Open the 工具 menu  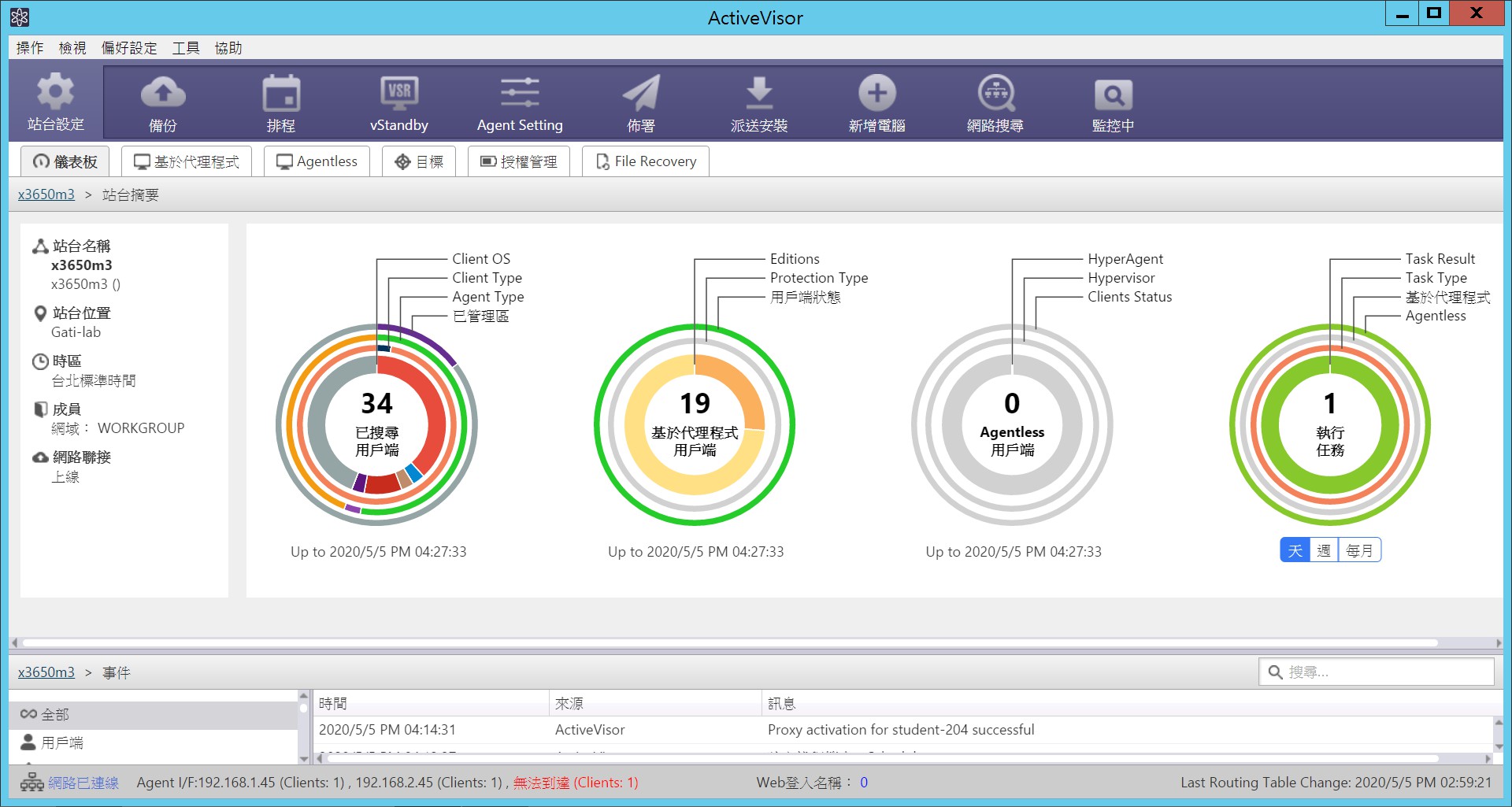[x=186, y=48]
